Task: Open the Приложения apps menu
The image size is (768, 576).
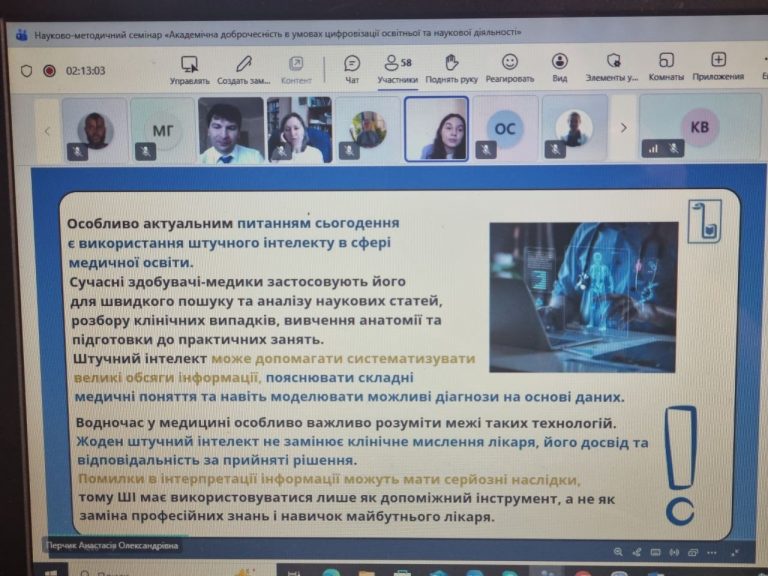Action: click(x=718, y=67)
